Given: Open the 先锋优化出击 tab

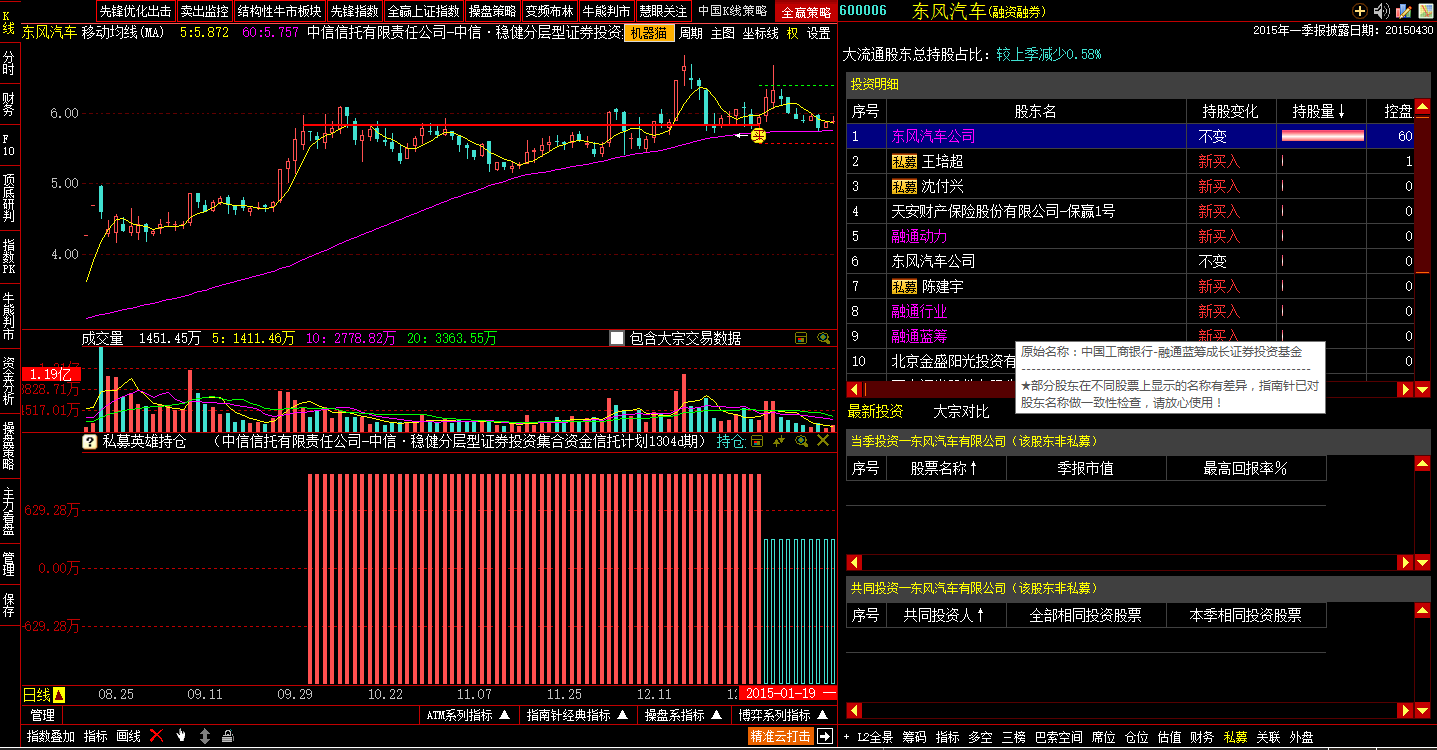Looking at the screenshot, I should 136,11.
